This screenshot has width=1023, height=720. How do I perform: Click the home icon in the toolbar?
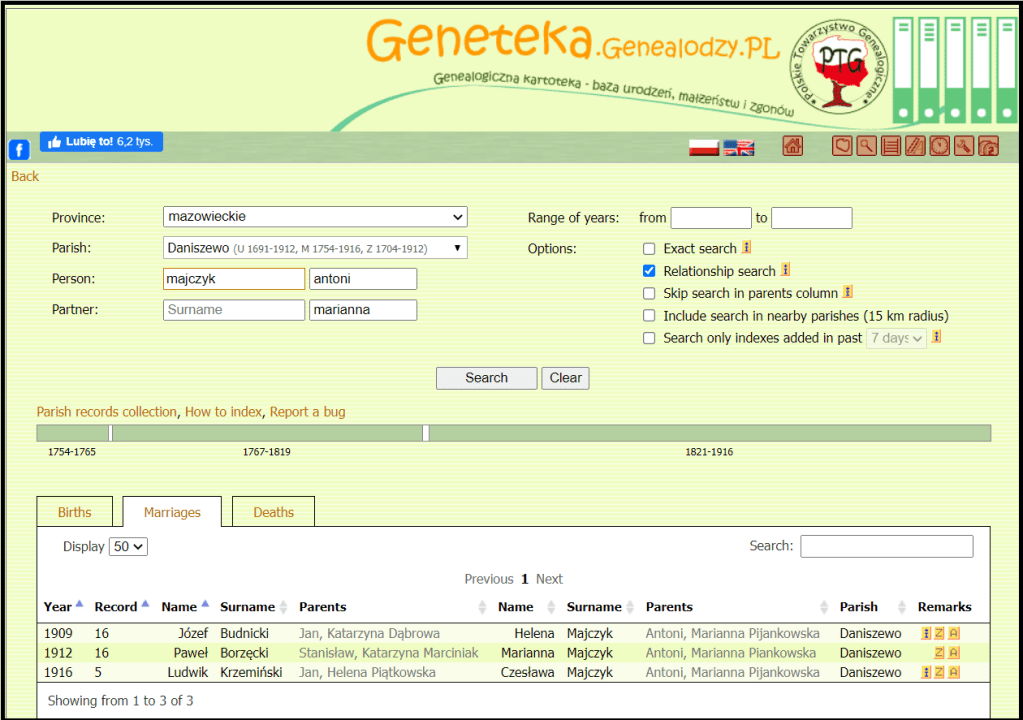793,146
